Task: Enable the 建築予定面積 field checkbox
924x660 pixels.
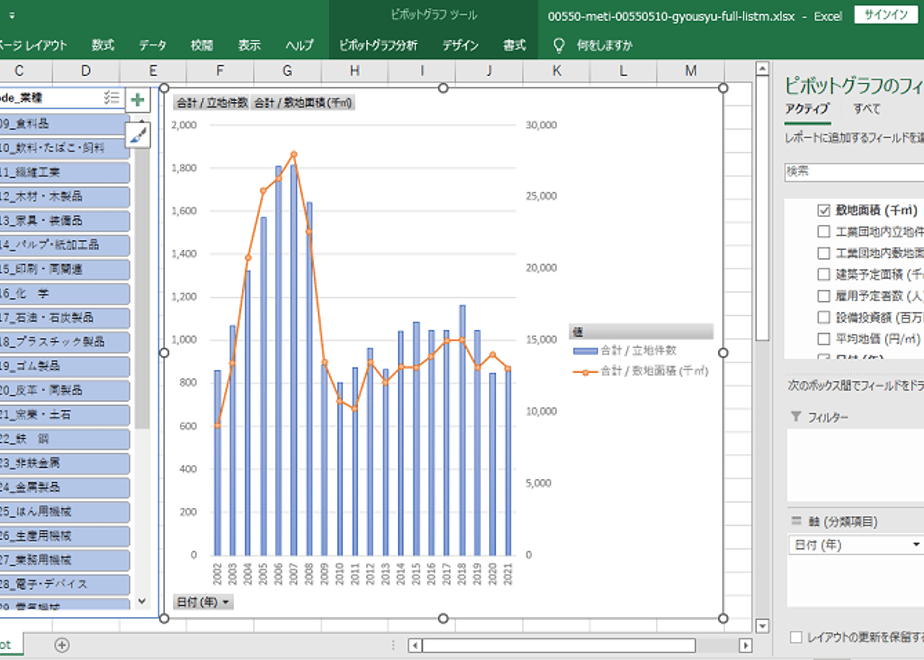Action: click(824, 274)
